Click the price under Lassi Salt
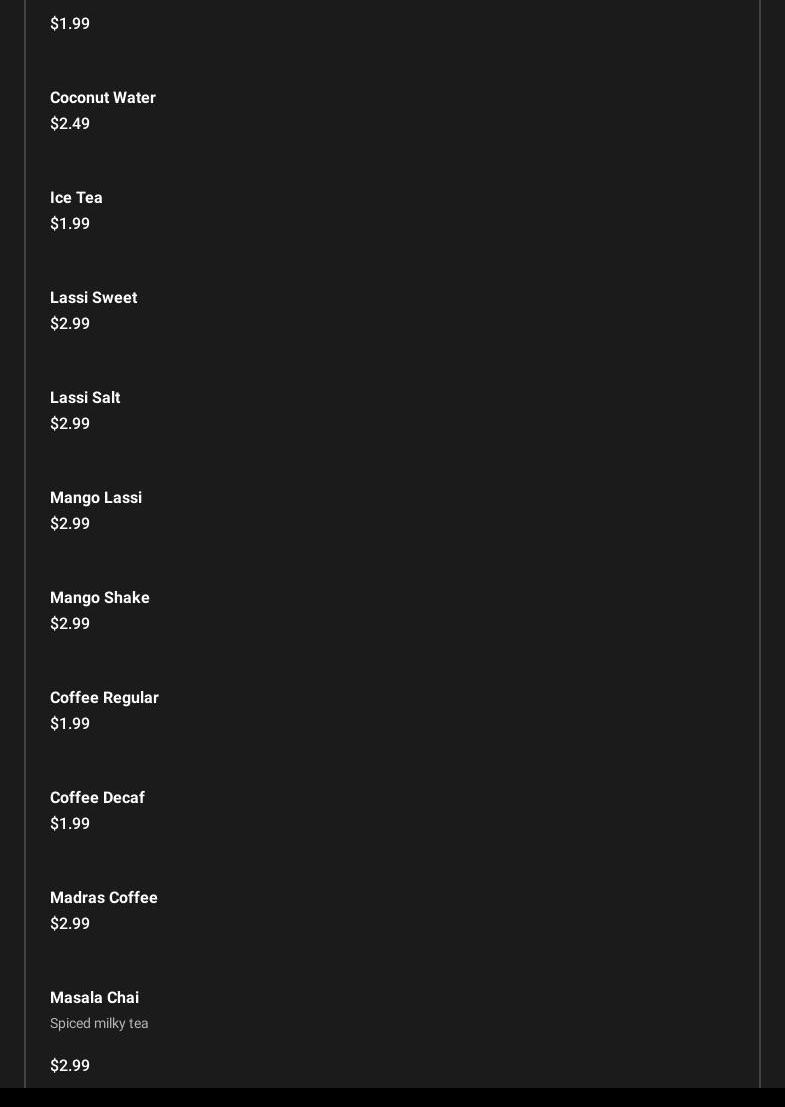This screenshot has height=1107, width=785. pyautogui.click(x=70, y=424)
